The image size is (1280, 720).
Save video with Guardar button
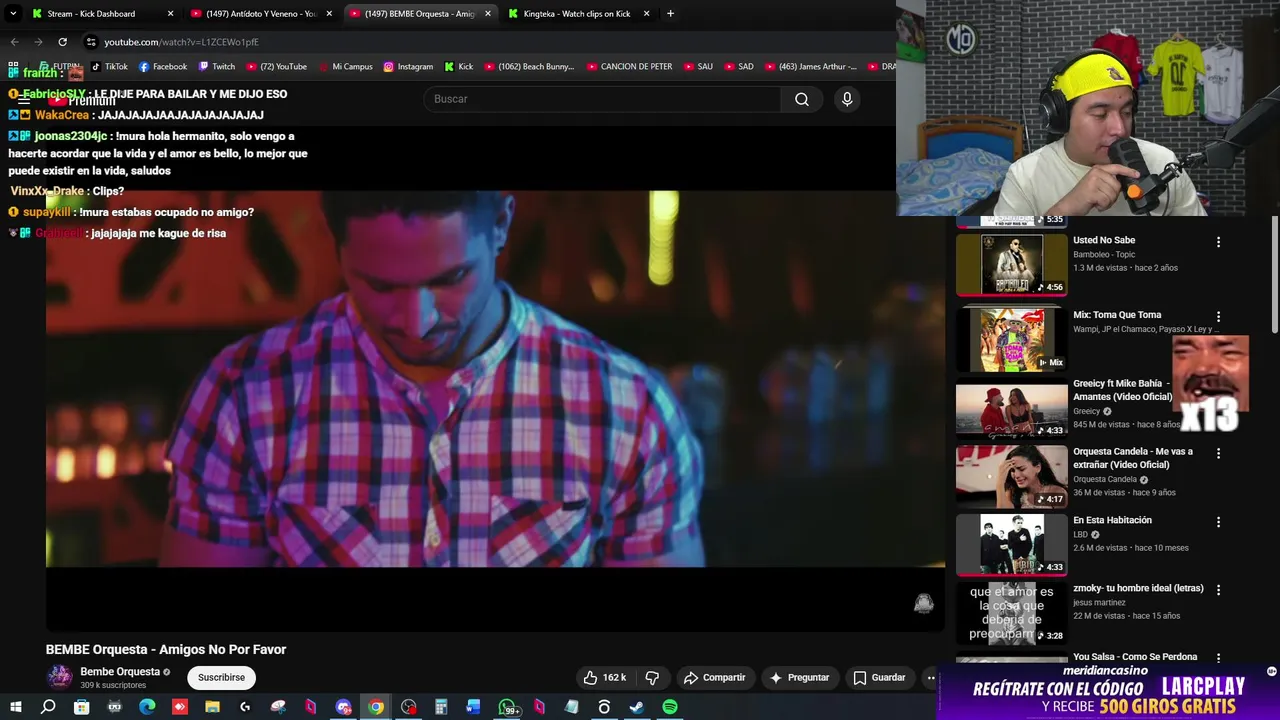coord(879,677)
